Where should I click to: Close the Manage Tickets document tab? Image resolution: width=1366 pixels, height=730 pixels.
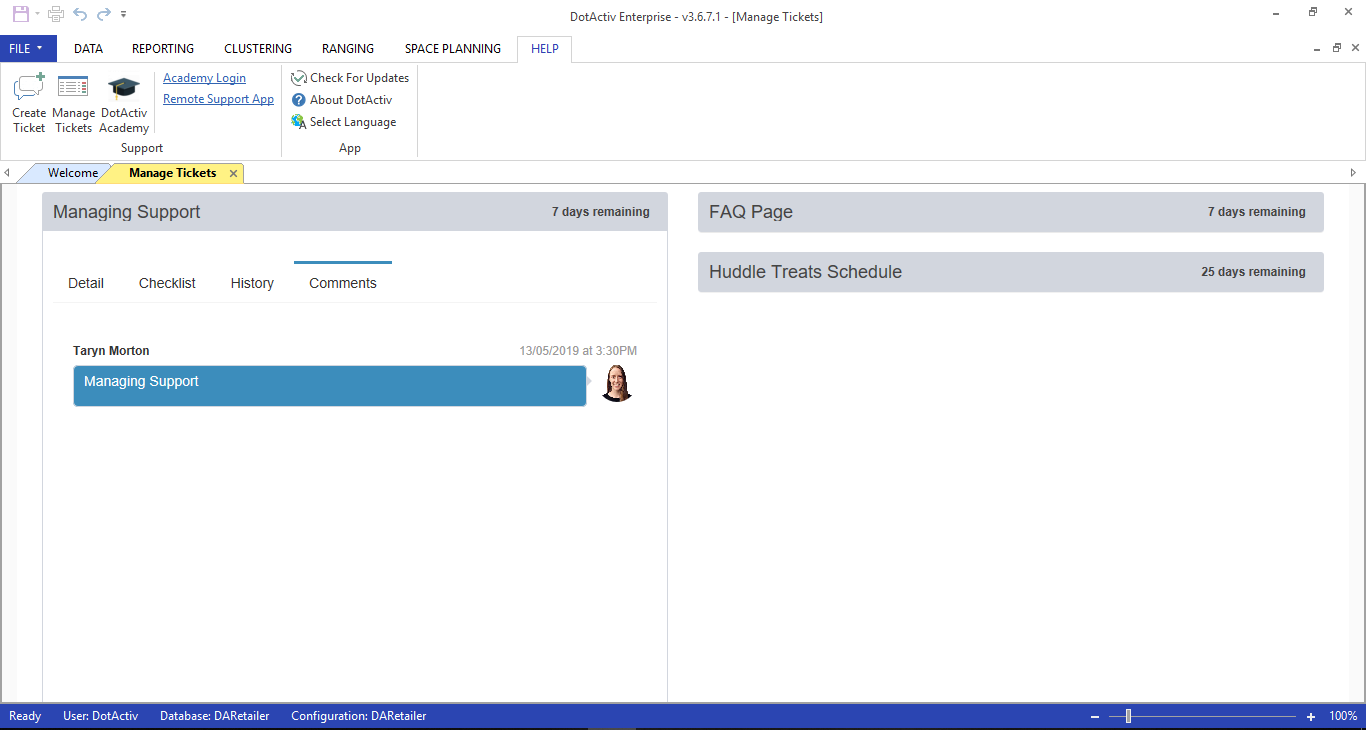[233, 174]
